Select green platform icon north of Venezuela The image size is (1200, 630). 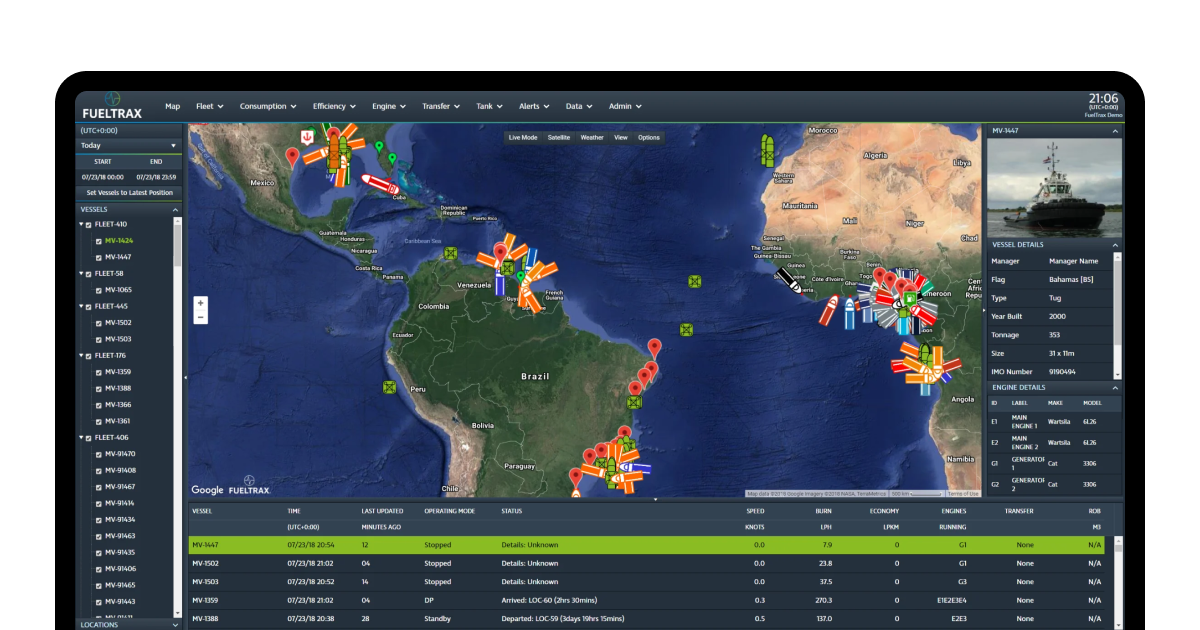pos(451,254)
